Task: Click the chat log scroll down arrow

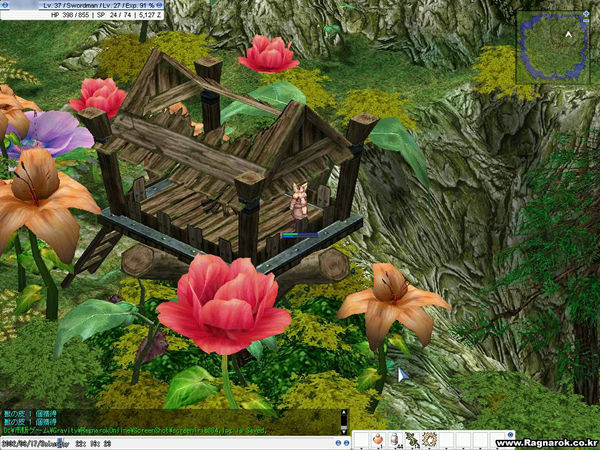Action: (344, 432)
